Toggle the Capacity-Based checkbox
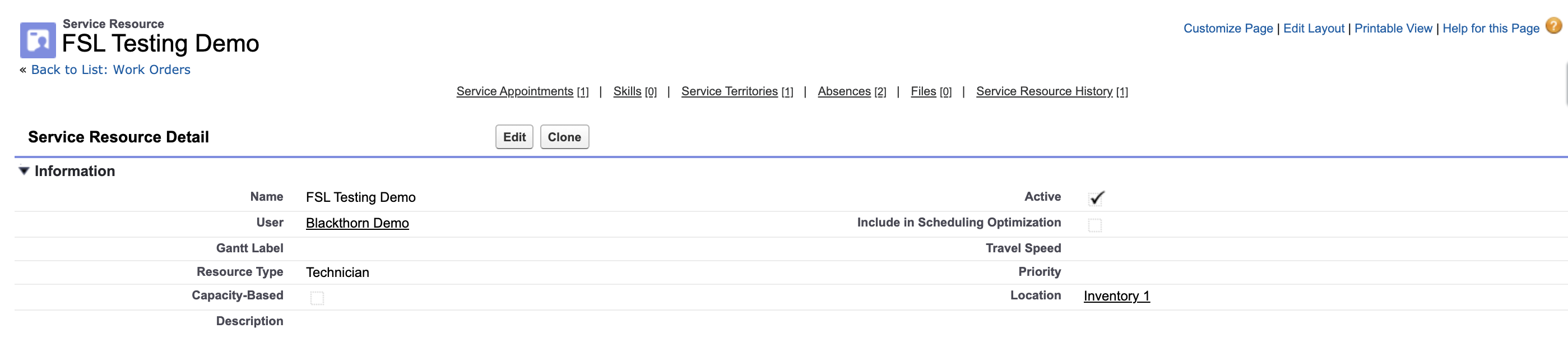 [317, 298]
